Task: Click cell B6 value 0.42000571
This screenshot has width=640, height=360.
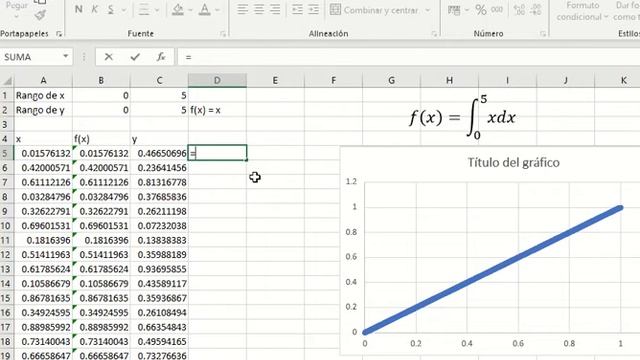Action: [101, 168]
